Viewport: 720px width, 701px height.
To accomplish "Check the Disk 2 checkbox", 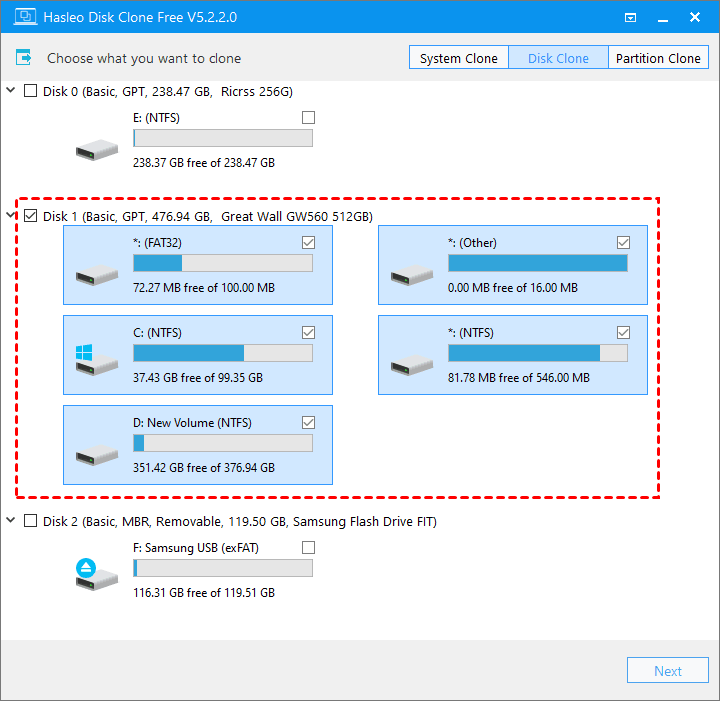I will 30,521.
